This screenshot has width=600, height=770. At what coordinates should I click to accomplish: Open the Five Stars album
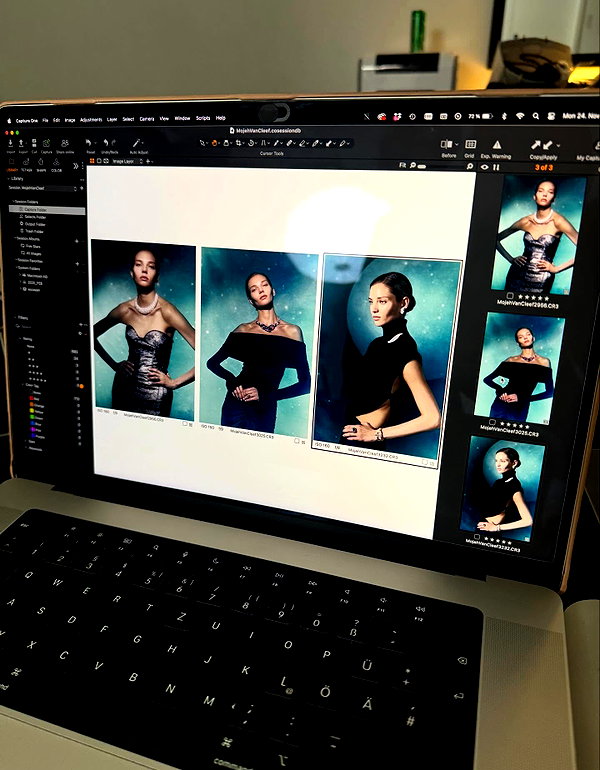[x=30, y=246]
